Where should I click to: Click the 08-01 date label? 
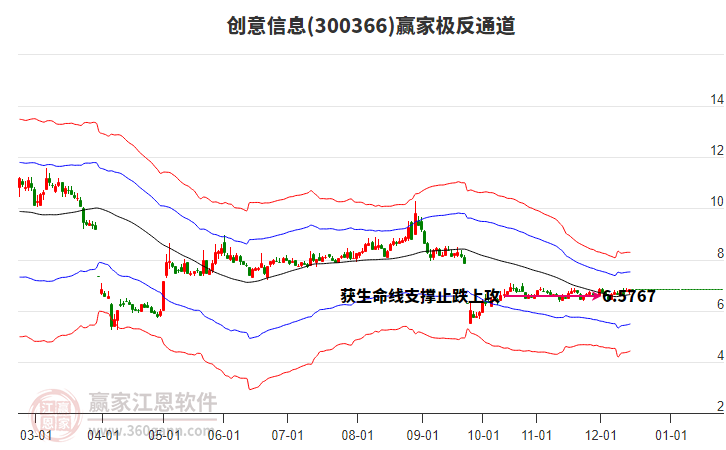coord(357,436)
